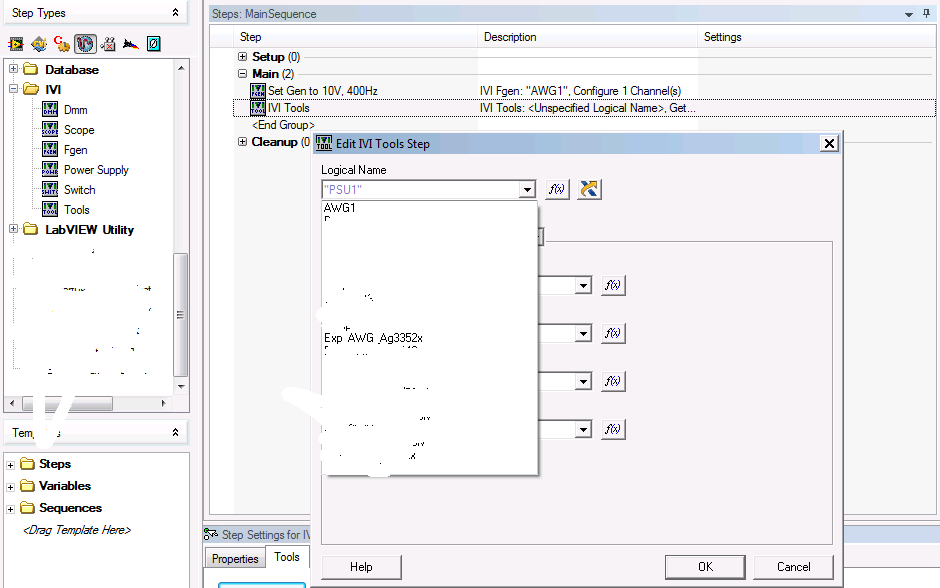Image resolution: width=940 pixels, height=588 pixels.
Task: Select the LabWindows/CVI adapter icon
Action: click(39, 44)
